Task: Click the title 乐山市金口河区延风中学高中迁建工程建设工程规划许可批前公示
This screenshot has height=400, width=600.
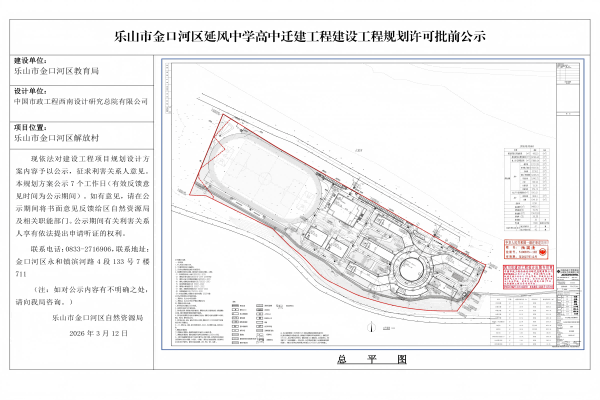Action: pos(300,37)
